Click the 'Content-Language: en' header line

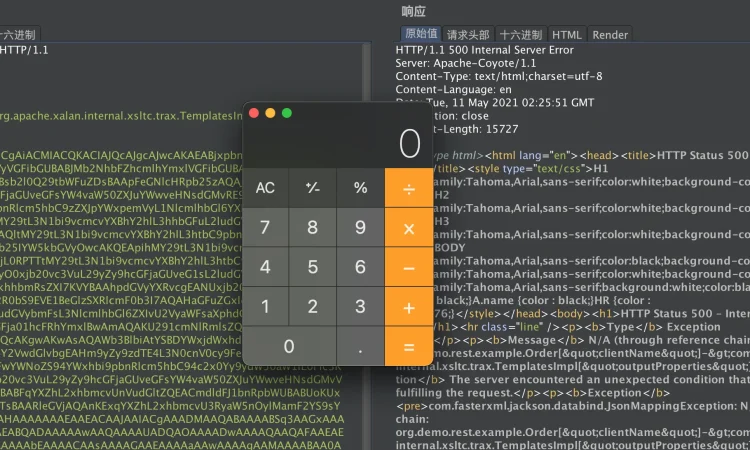[x=453, y=89]
